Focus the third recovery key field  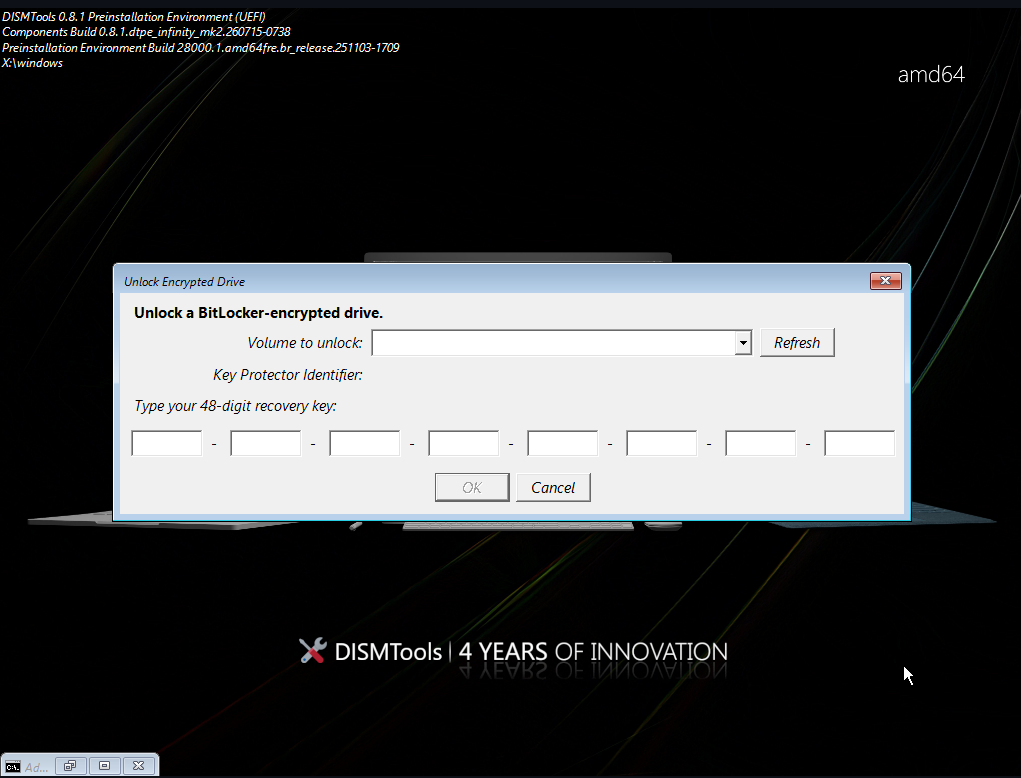(365, 443)
